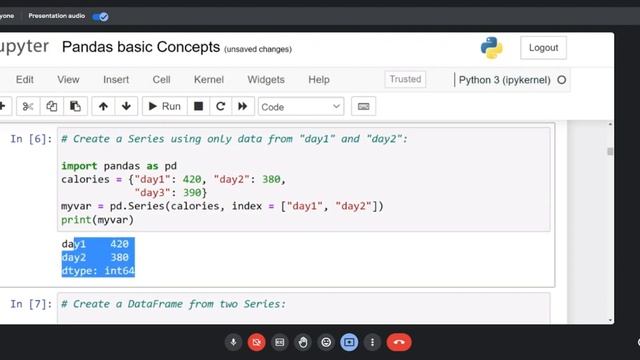Open the Kernel menu
640x360 pixels.
[209, 80]
